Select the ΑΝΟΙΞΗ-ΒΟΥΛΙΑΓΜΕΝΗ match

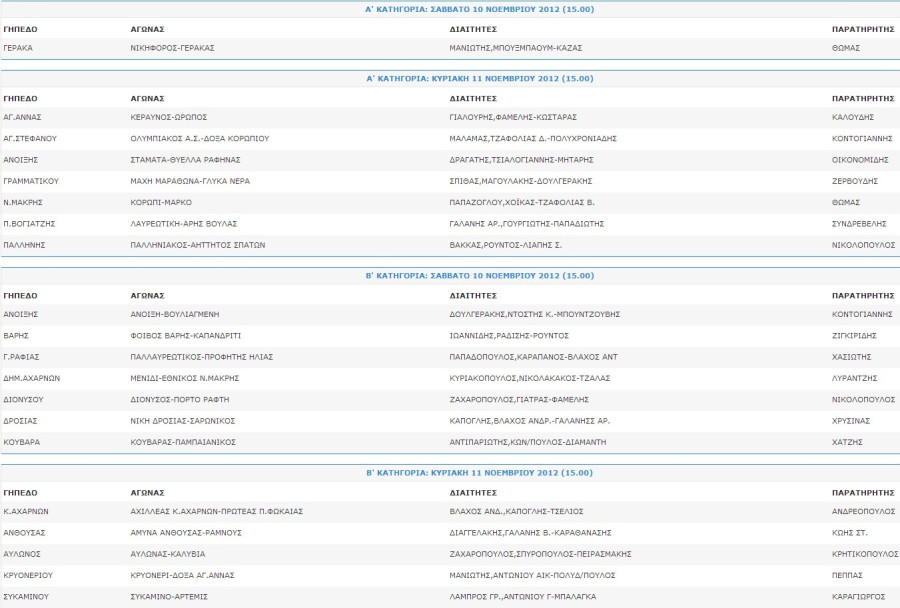coord(174,314)
